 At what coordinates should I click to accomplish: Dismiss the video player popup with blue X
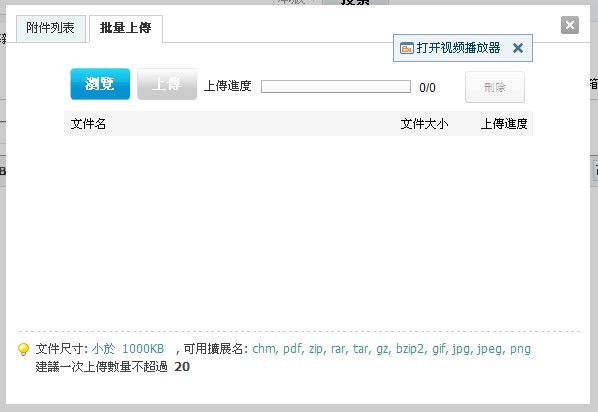(x=518, y=48)
